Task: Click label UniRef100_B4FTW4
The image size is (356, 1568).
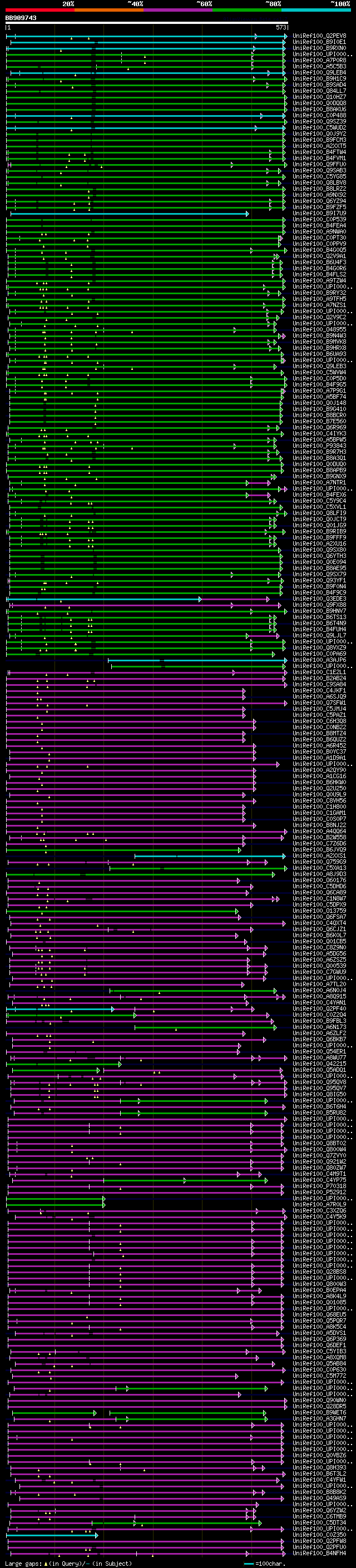Action: (x=319, y=152)
